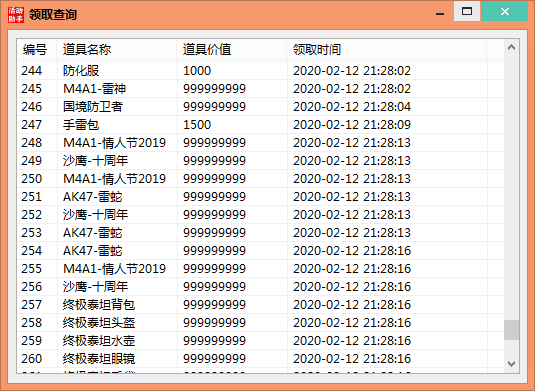Image resolution: width=535 pixels, height=391 pixels.
Task: Select AK47-雷蛇 in row 254
Action: click(x=92, y=251)
